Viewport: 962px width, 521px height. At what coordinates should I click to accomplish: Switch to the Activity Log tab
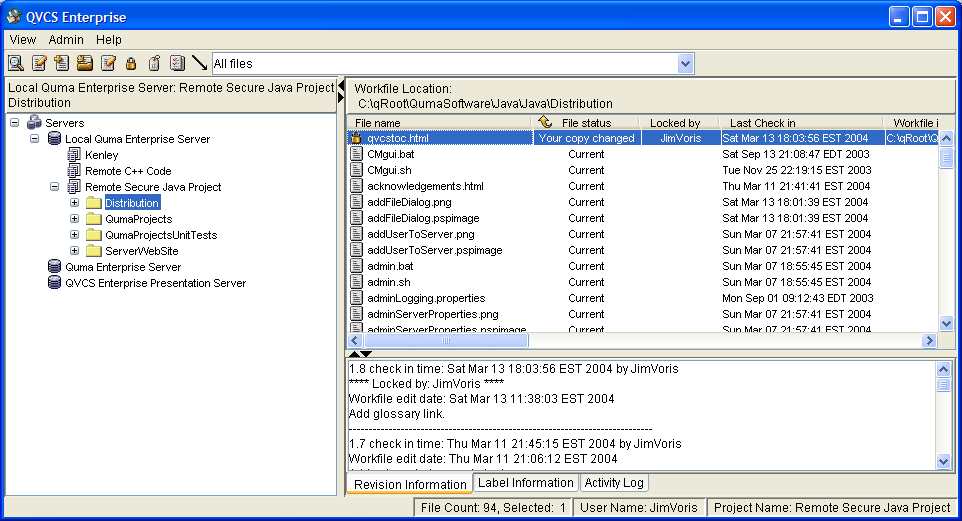[614, 482]
